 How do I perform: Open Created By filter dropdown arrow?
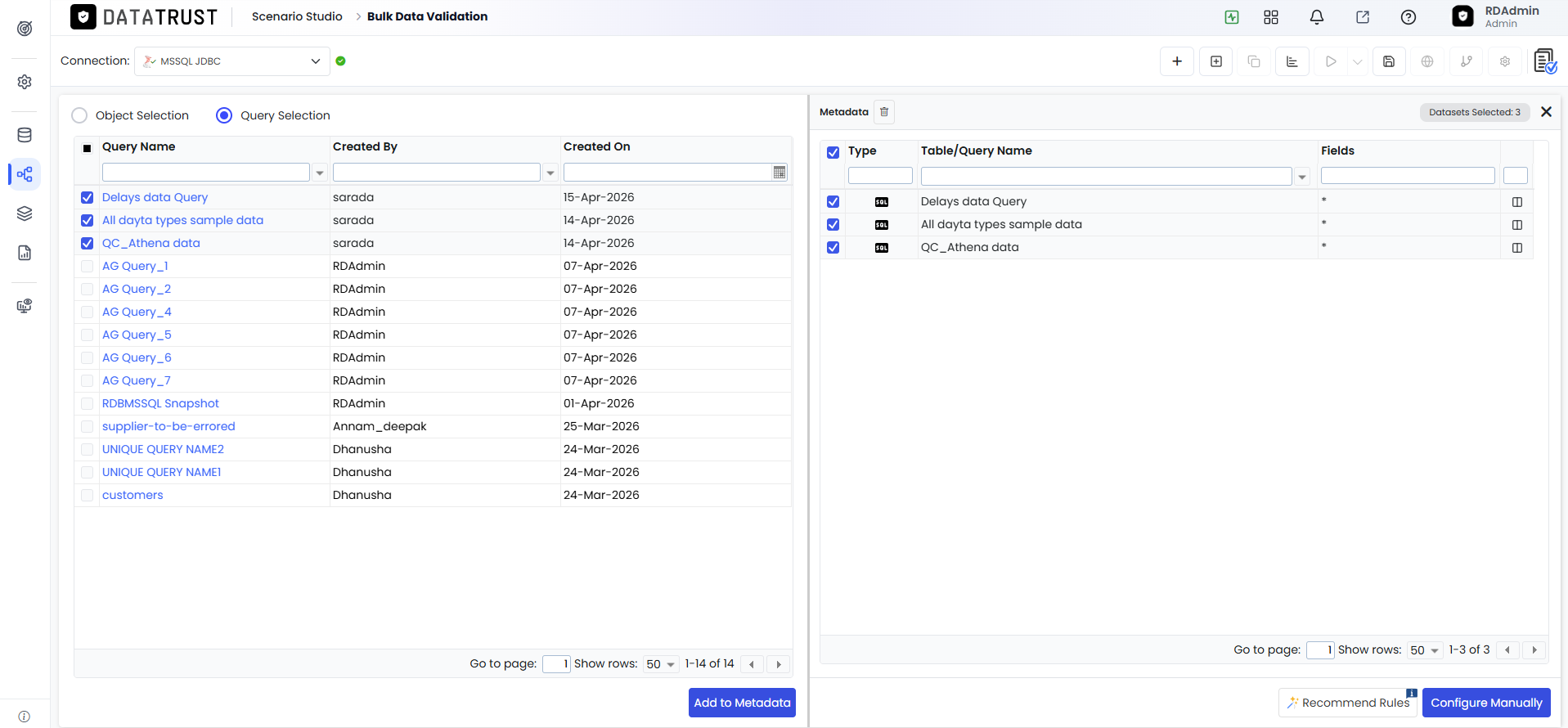point(550,173)
